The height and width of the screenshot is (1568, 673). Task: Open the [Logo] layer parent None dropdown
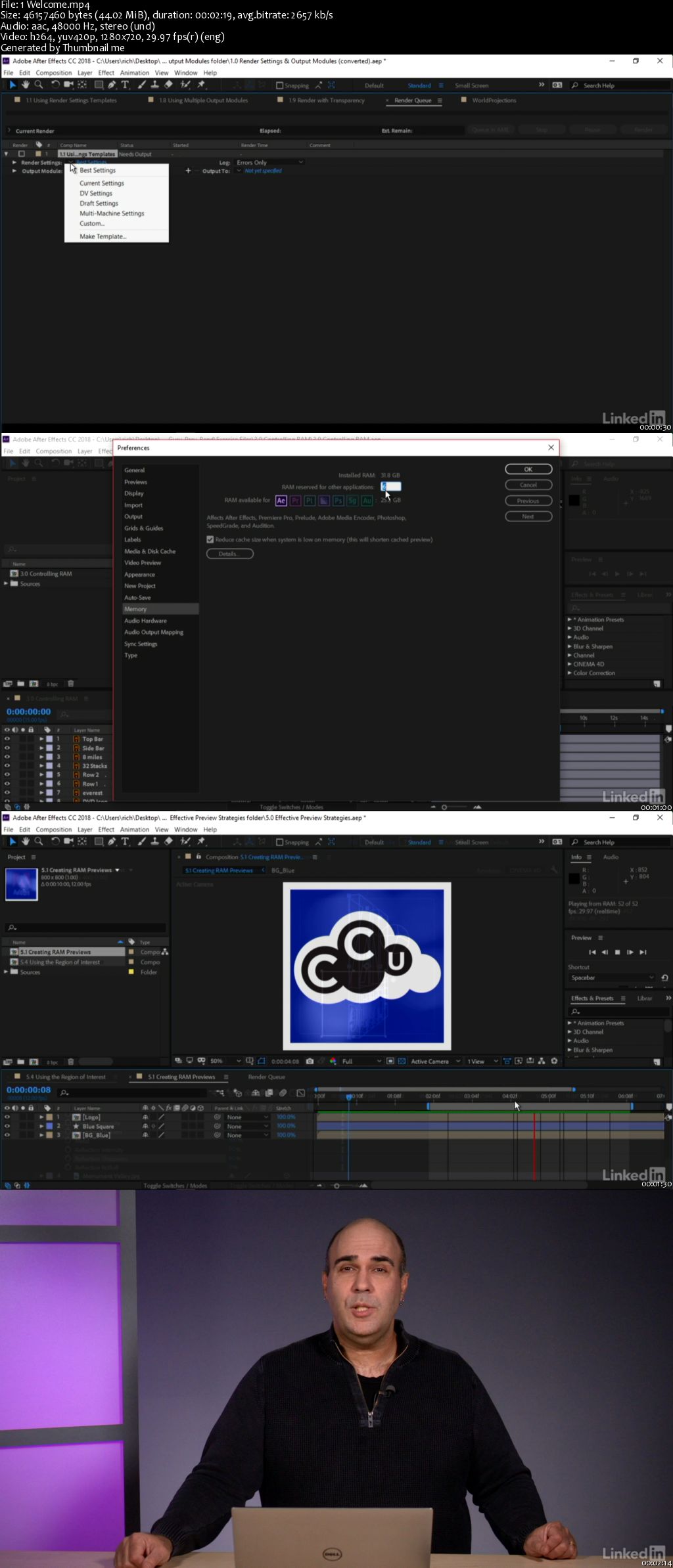tap(247, 1117)
